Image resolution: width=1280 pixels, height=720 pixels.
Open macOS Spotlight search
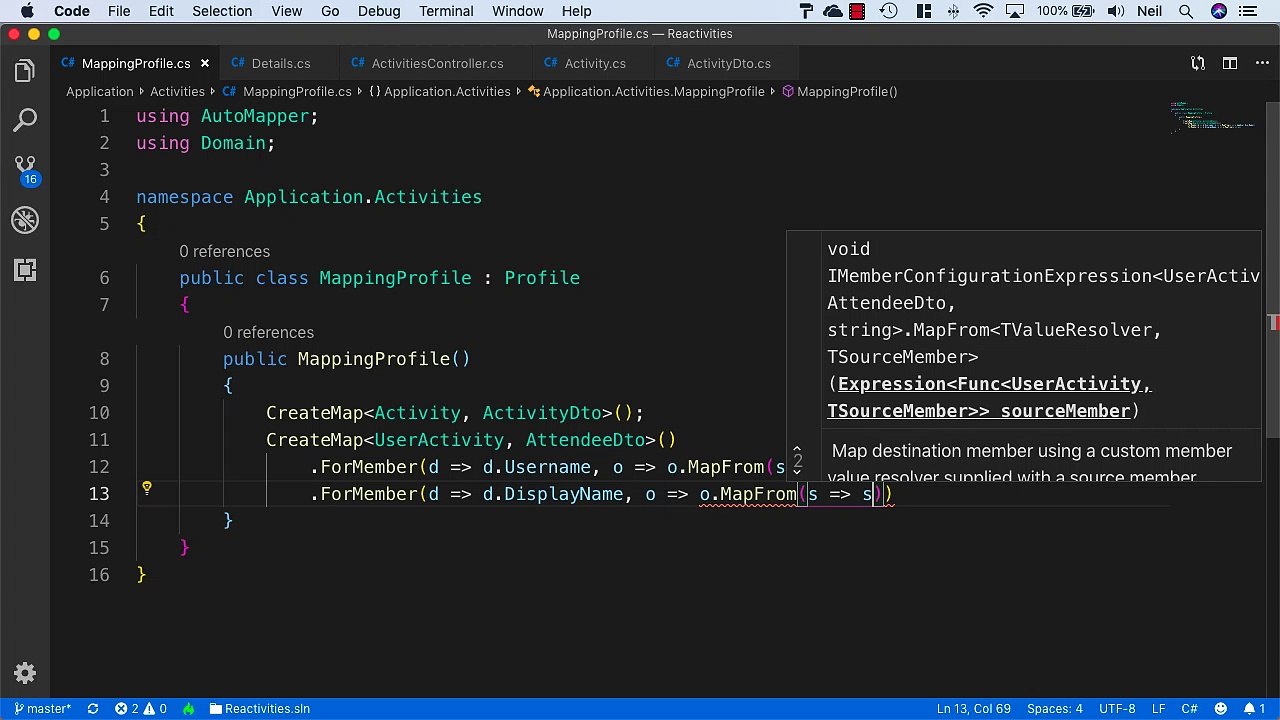tap(1186, 11)
